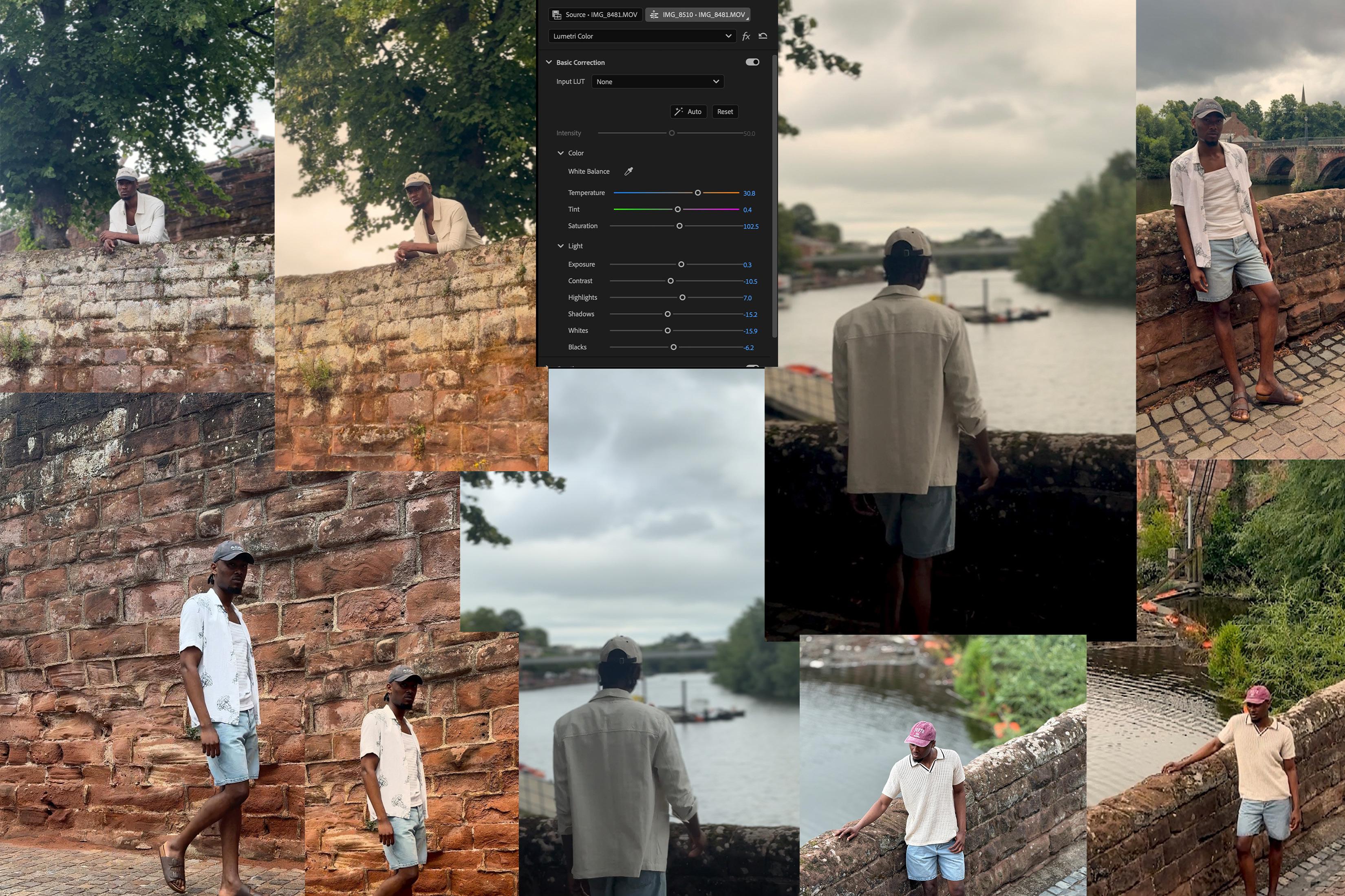
Task: Click the Source clip filmstrip icon
Action: 556,15
